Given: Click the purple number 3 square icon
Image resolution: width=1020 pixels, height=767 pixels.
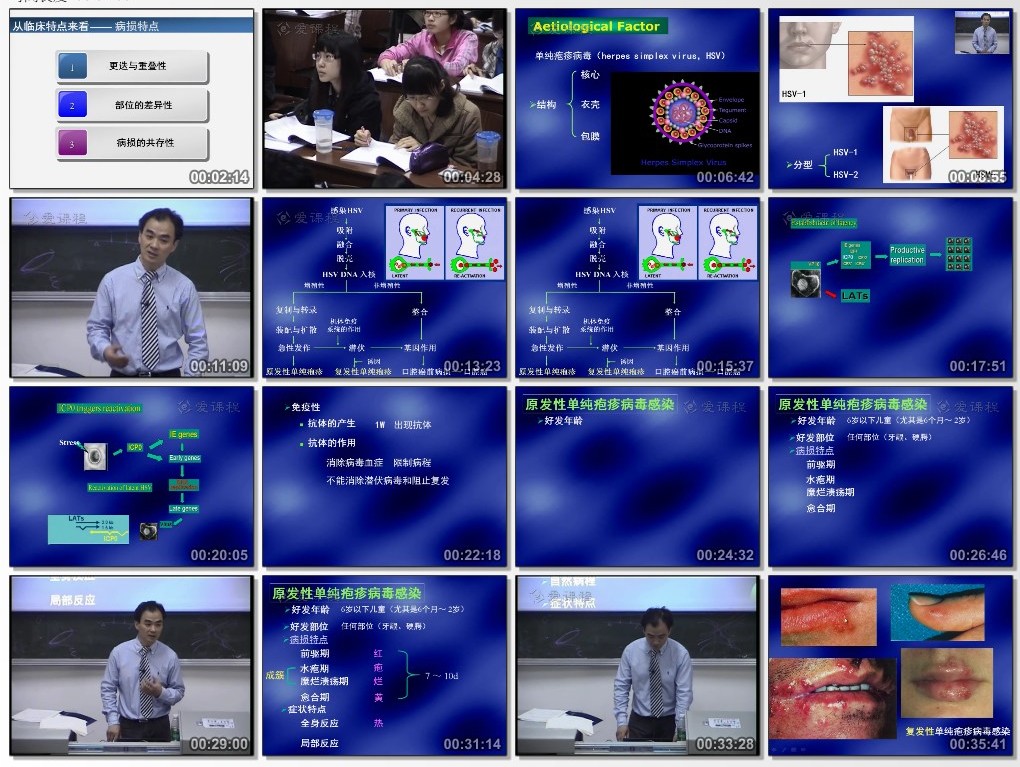Looking at the screenshot, I should coord(72,143).
